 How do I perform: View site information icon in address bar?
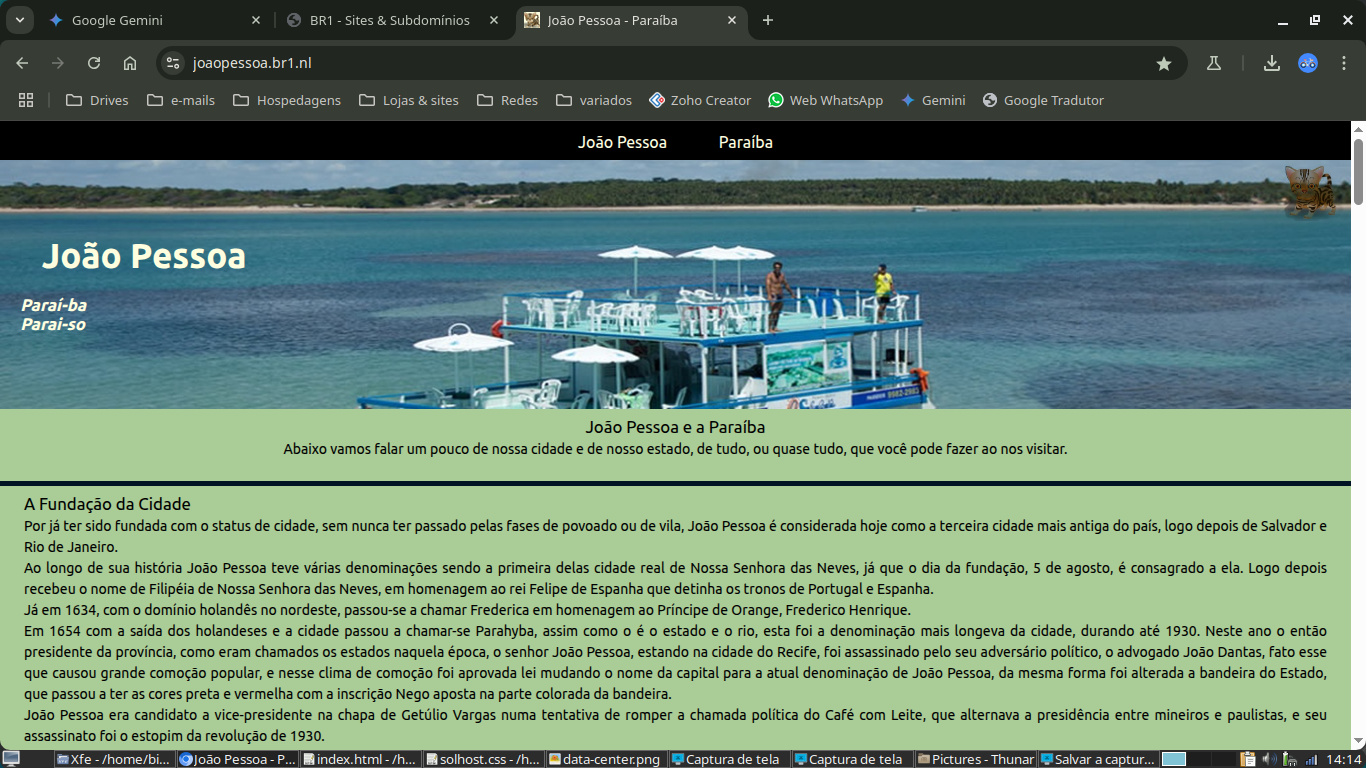click(173, 63)
